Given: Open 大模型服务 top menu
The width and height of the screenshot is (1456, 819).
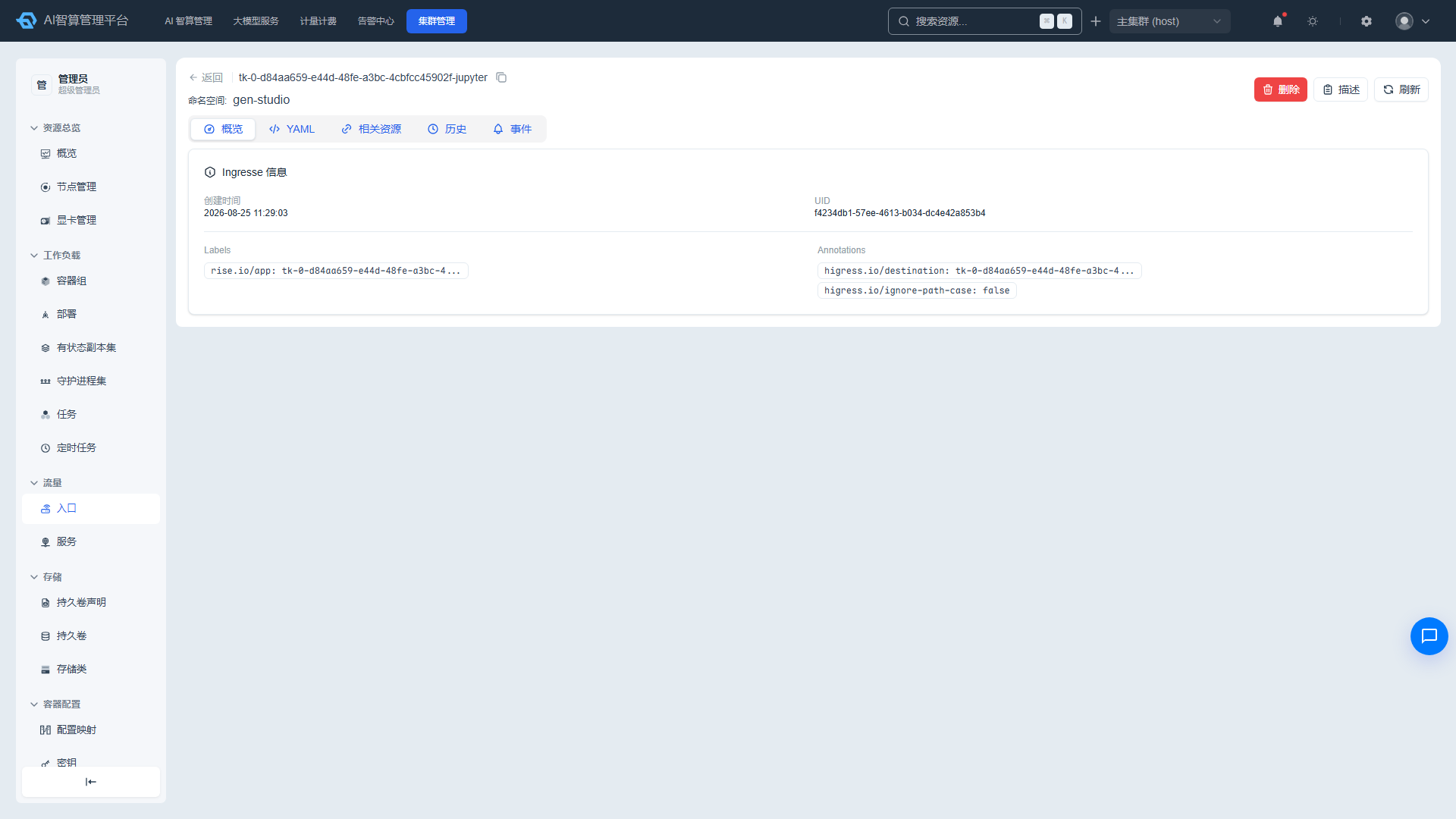Looking at the screenshot, I should pyautogui.click(x=256, y=21).
